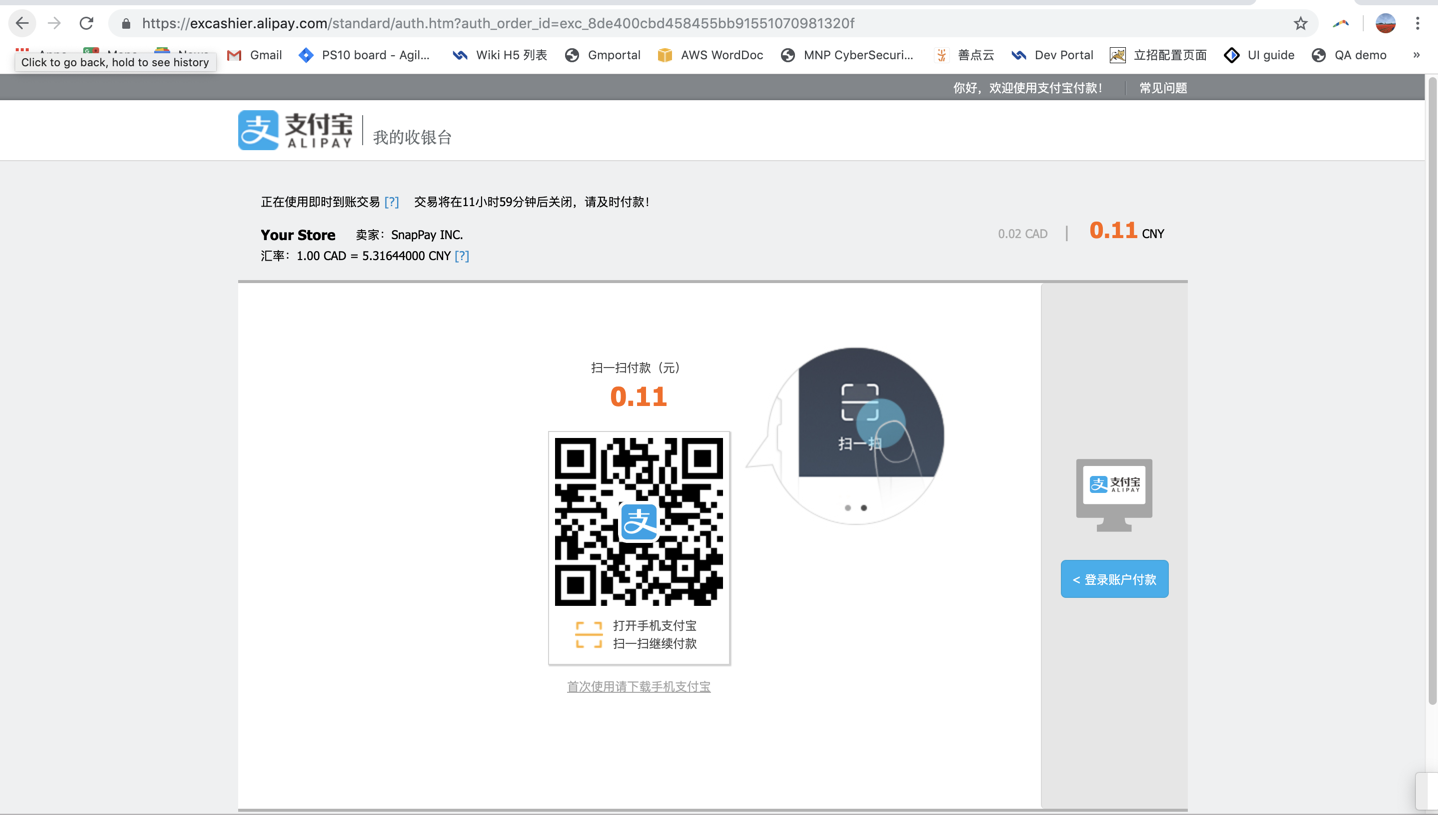
Task: Open the Wiki H5 列表 bookmark
Action: pos(499,55)
